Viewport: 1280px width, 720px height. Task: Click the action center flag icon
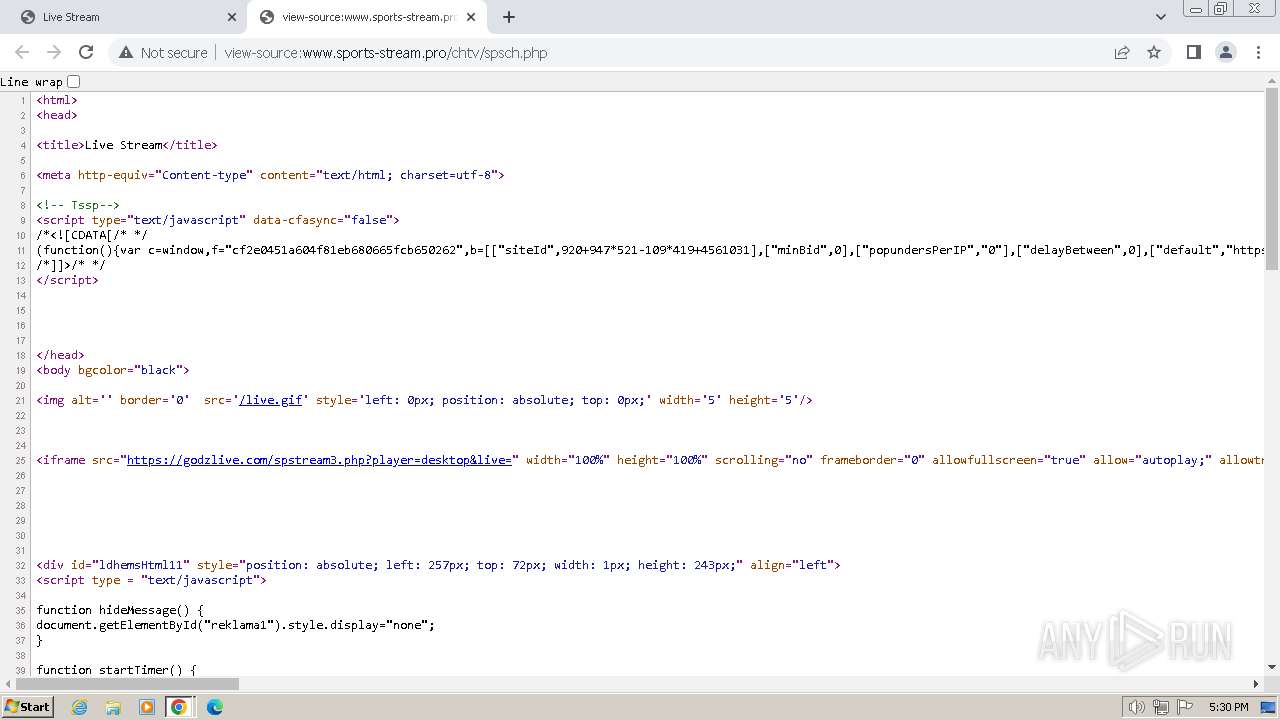tap(1186, 707)
